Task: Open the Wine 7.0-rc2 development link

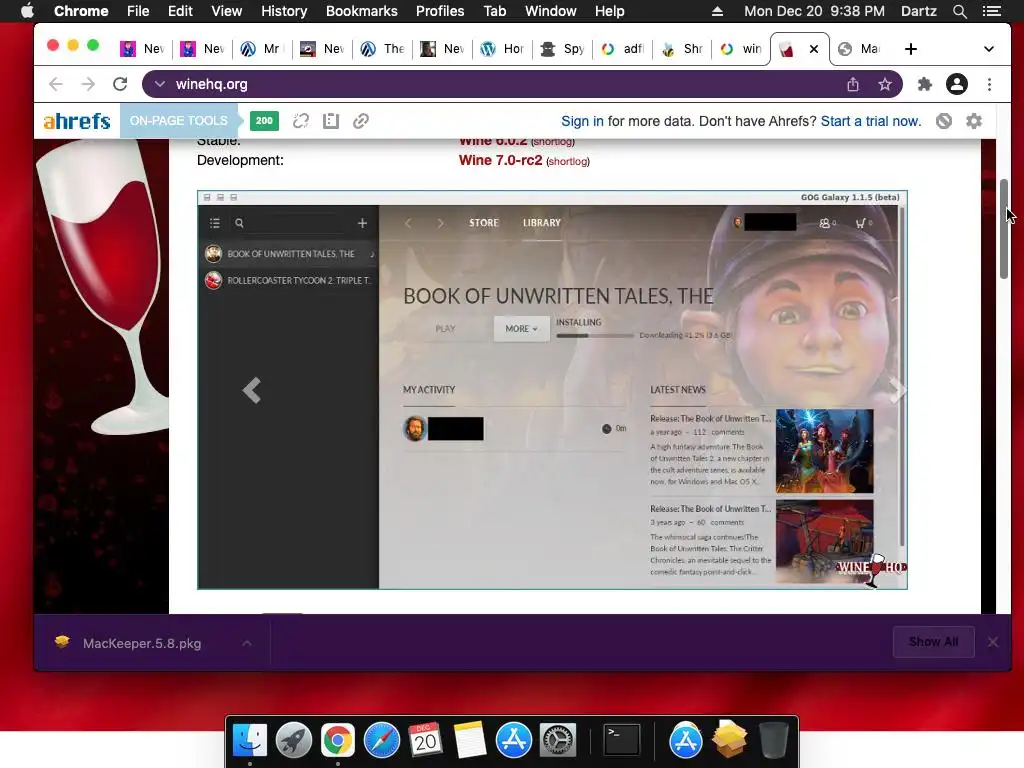Action: [x=500, y=161]
